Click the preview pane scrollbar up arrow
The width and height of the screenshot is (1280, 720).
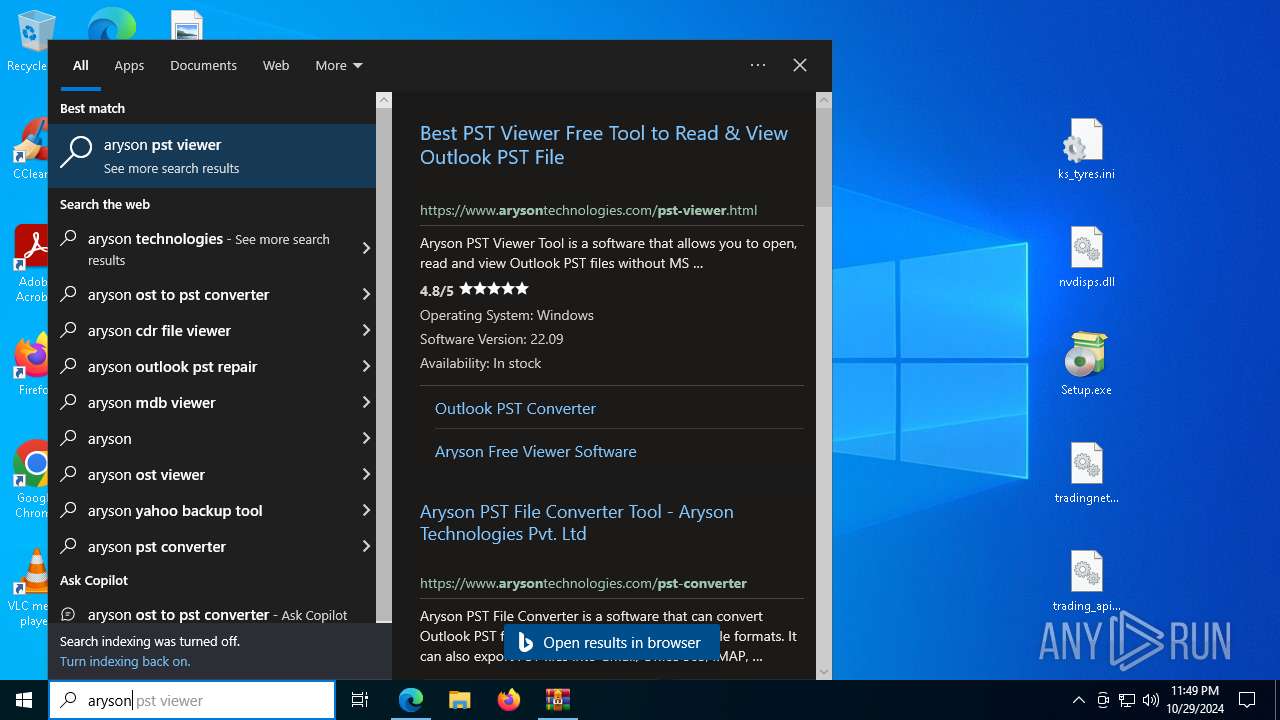(x=824, y=100)
